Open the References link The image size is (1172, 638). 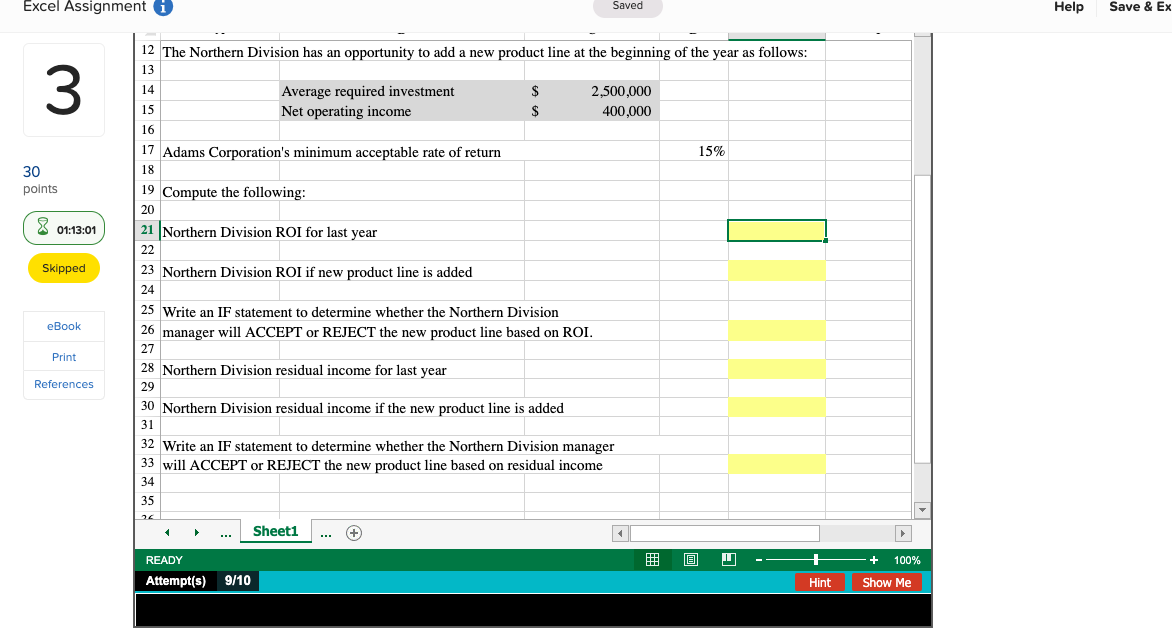[63, 384]
